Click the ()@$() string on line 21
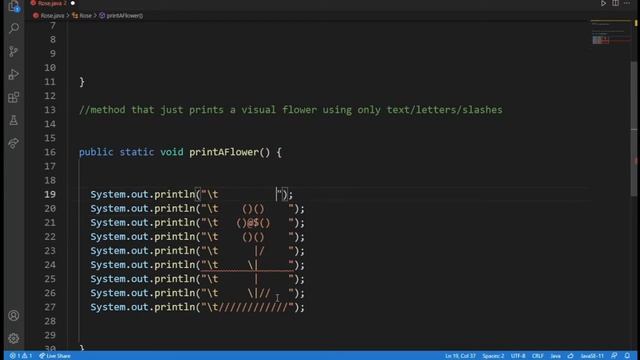The image size is (640, 360). point(253,223)
